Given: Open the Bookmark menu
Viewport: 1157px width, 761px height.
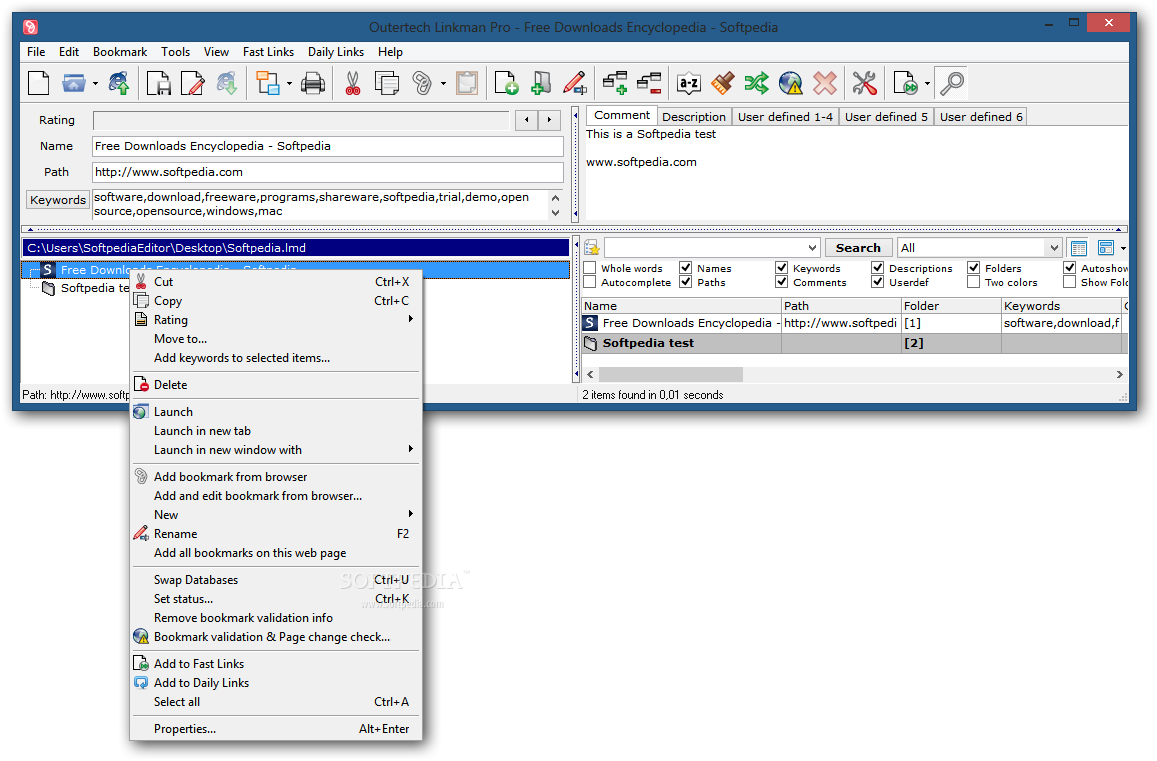Looking at the screenshot, I should tap(120, 52).
